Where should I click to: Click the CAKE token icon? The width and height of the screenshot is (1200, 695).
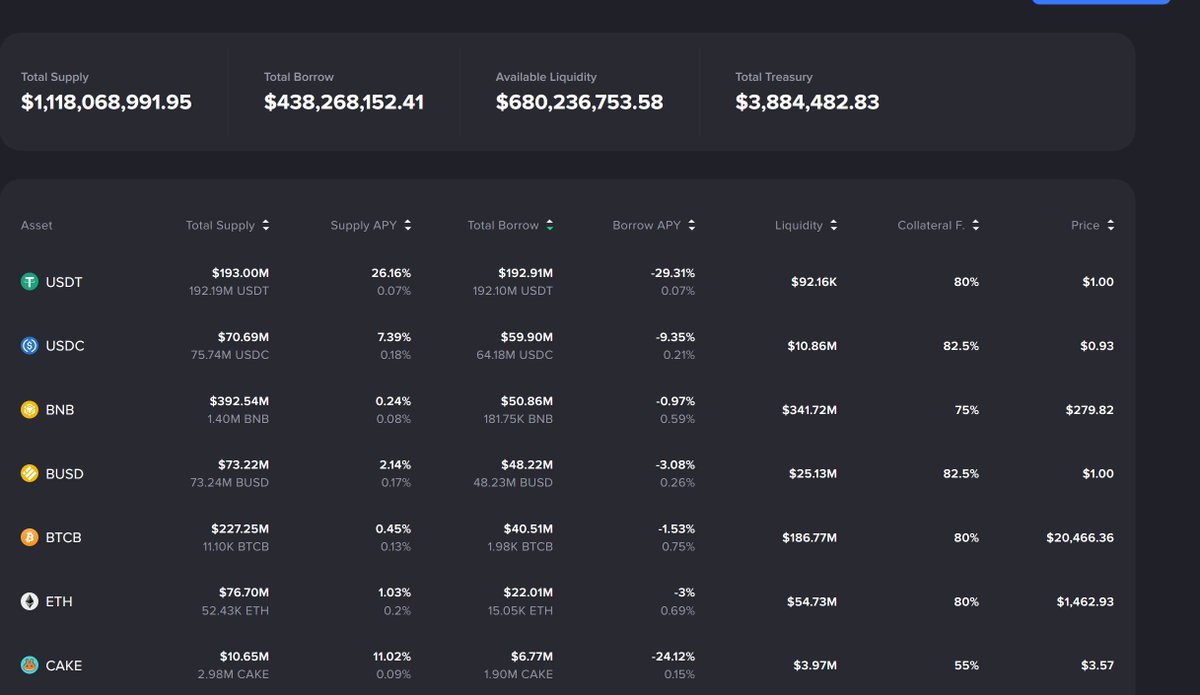click(30, 666)
